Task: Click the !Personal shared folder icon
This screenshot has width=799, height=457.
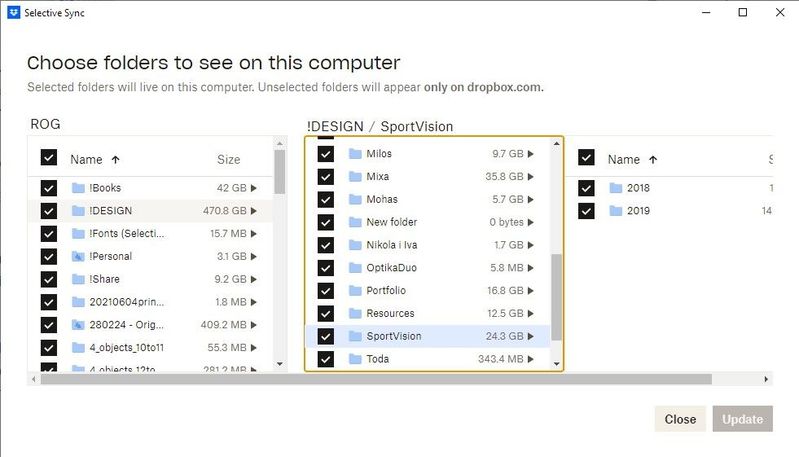Action: pyautogui.click(x=78, y=256)
